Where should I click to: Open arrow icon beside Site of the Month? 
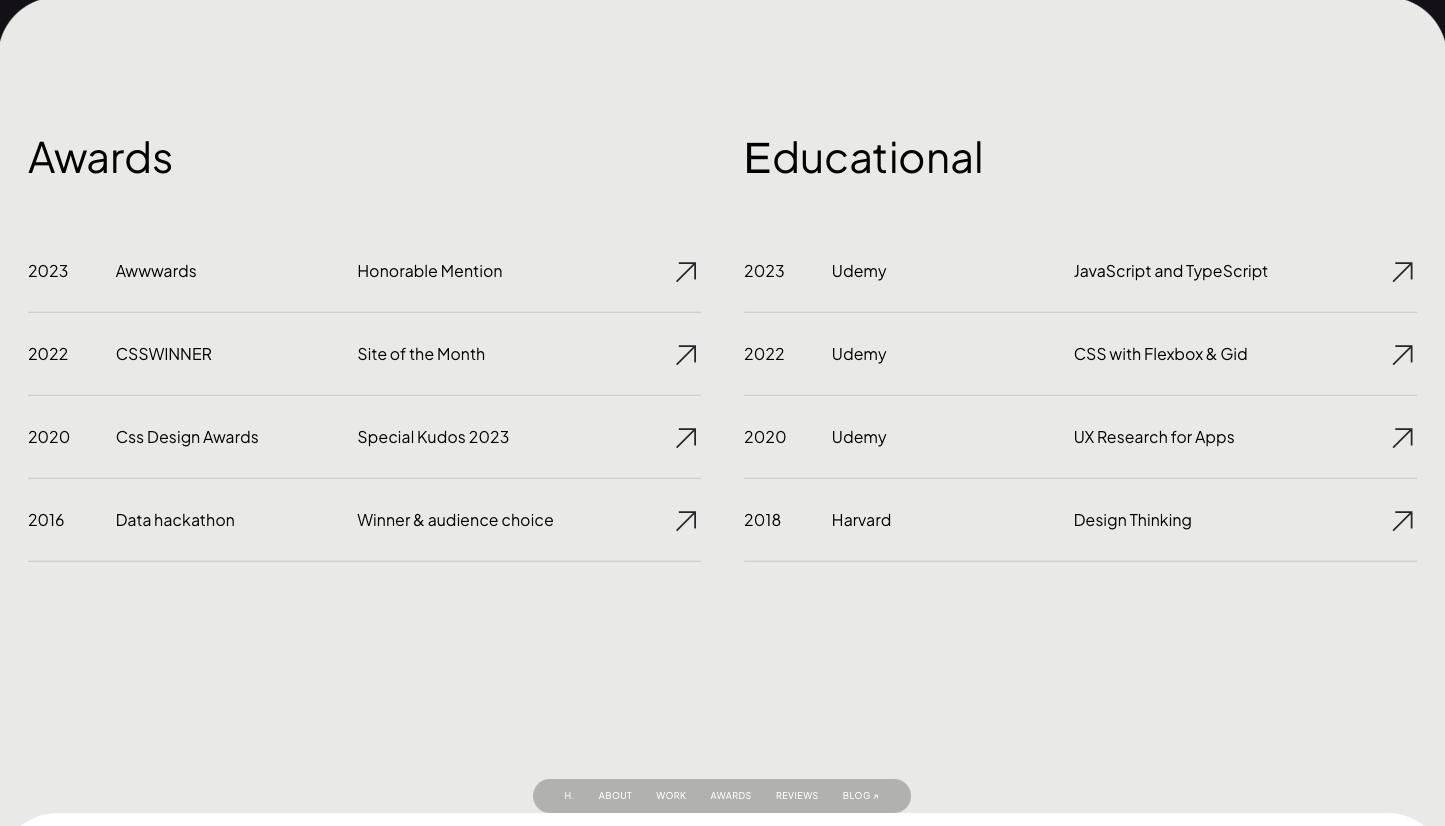(x=686, y=355)
